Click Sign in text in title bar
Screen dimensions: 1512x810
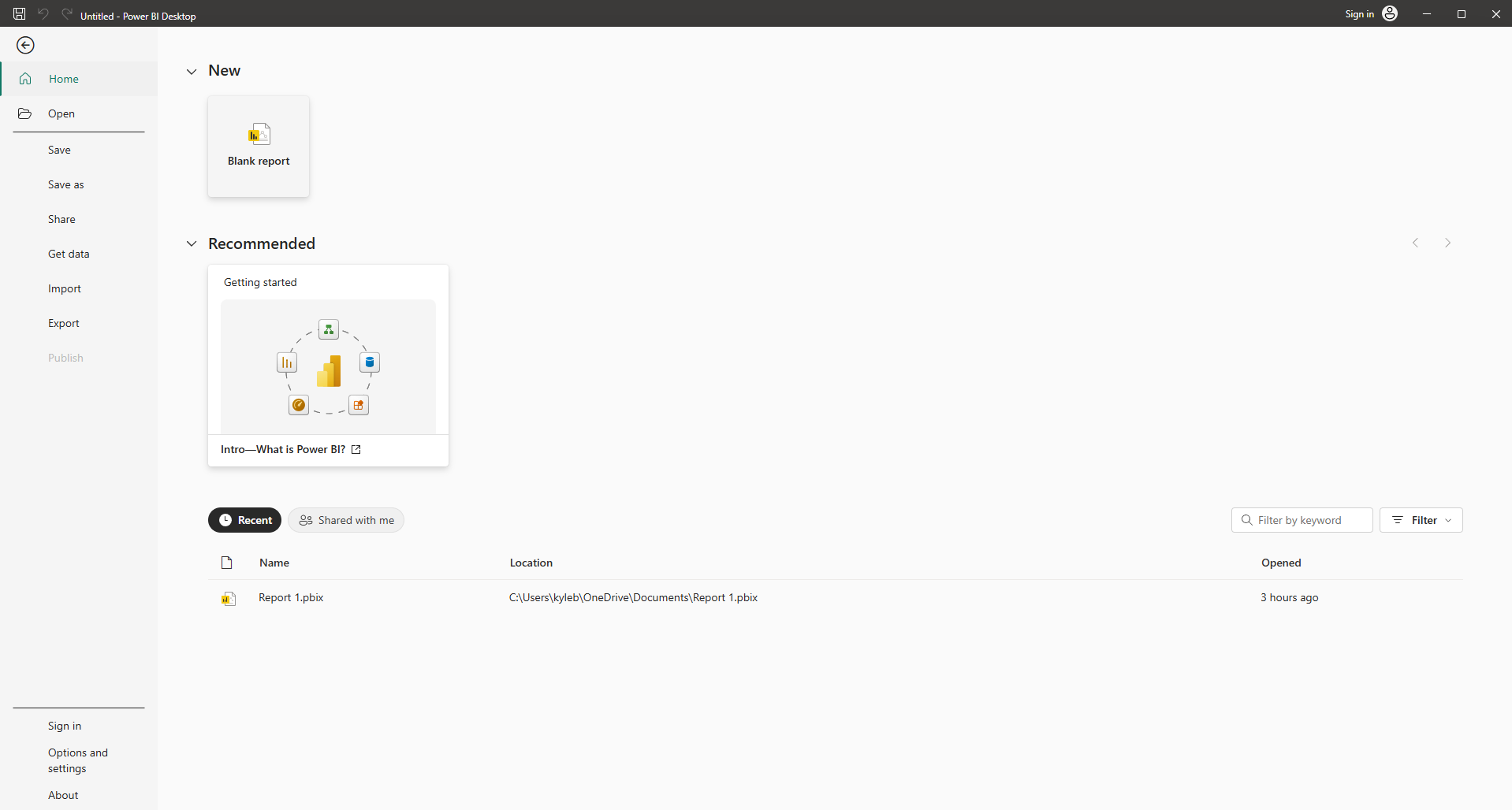[1359, 14]
